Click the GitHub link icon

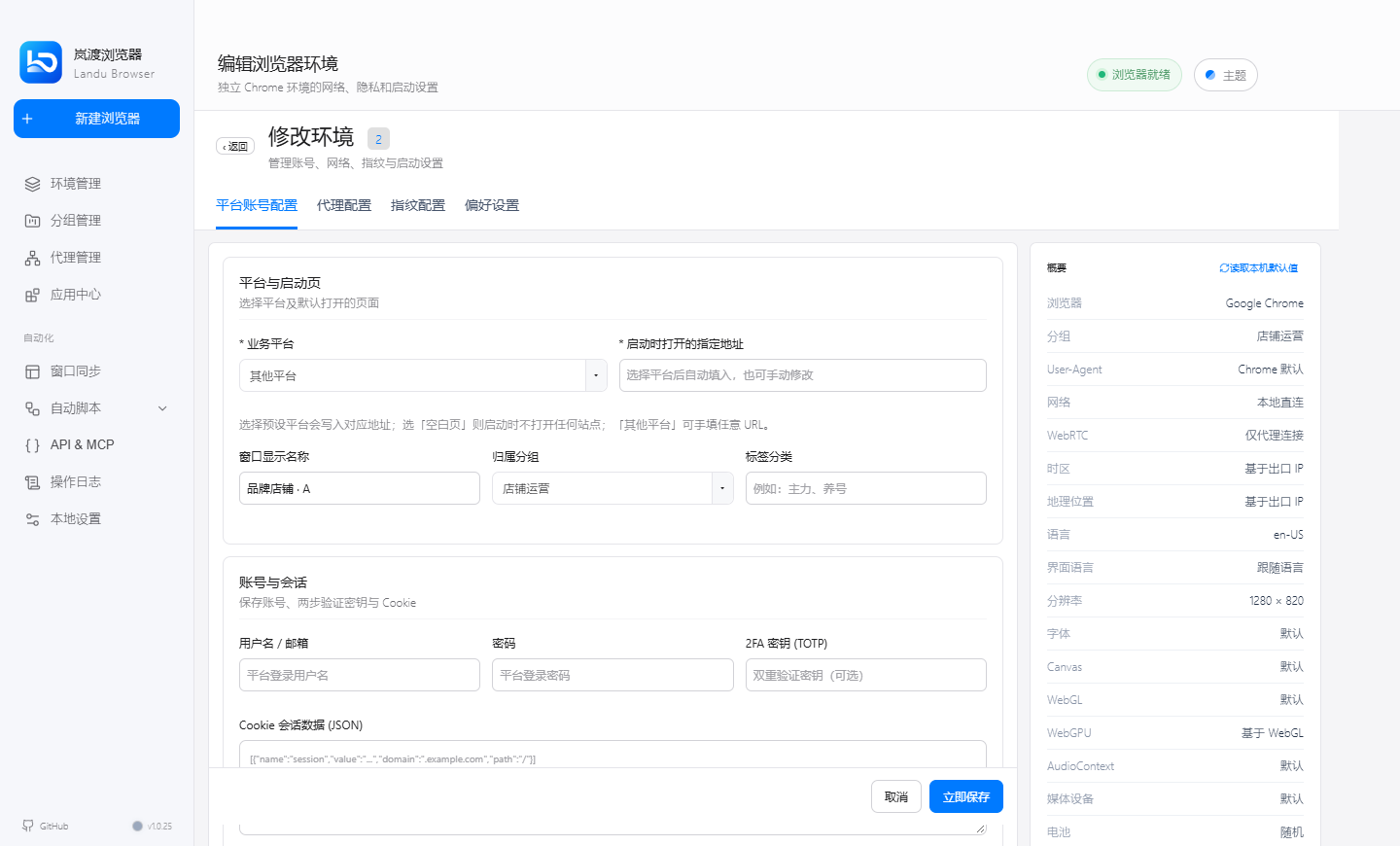tap(28, 826)
